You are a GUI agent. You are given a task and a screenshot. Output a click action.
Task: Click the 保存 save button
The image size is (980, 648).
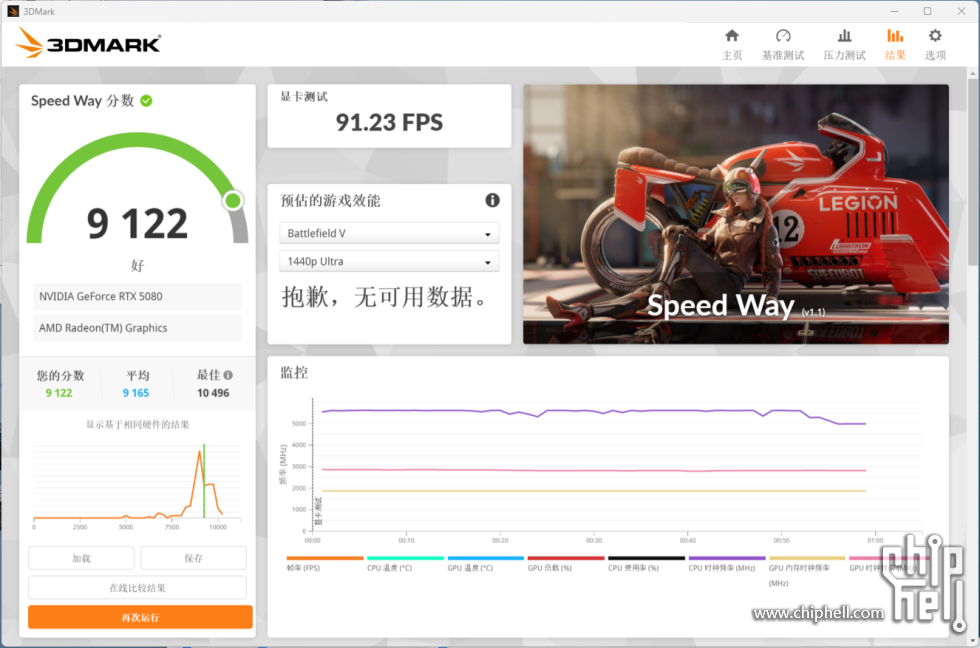point(193,558)
